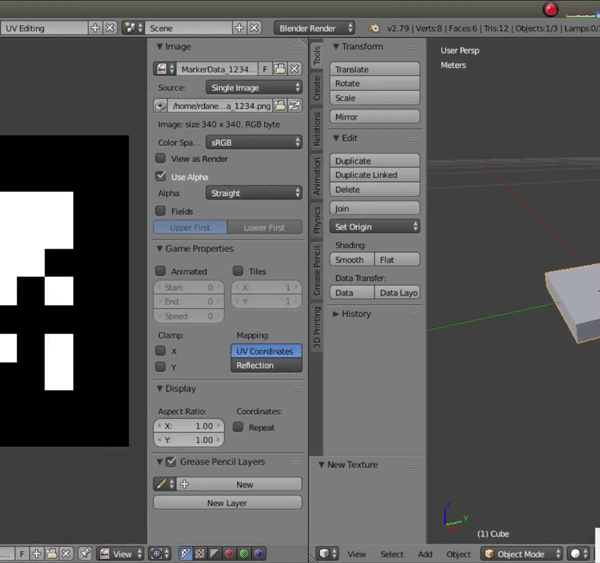Open the scene browse icon beside Scene
This screenshot has height=563, width=600.
click(133, 28)
